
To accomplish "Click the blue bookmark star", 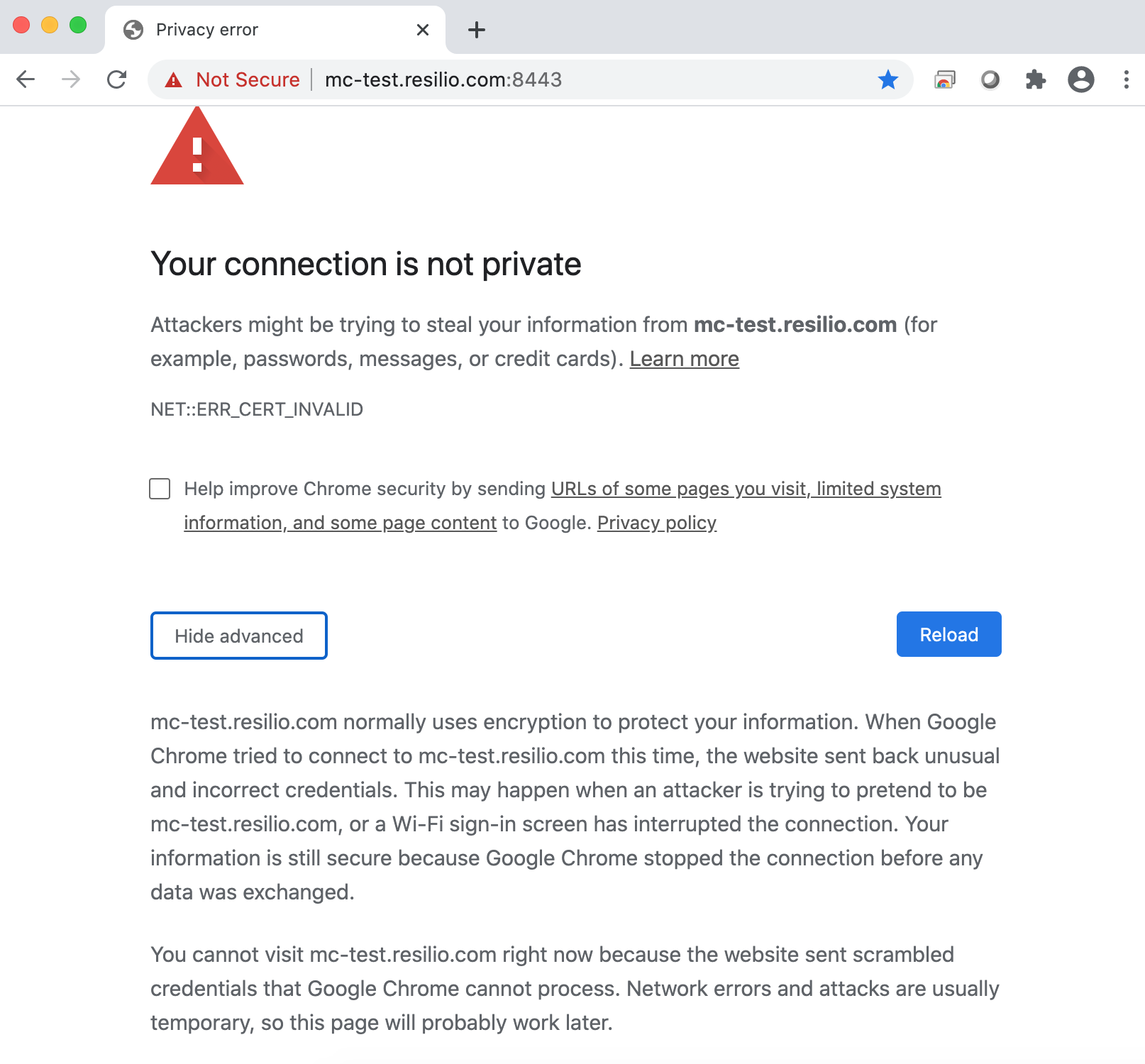I will [x=887, y=79].
